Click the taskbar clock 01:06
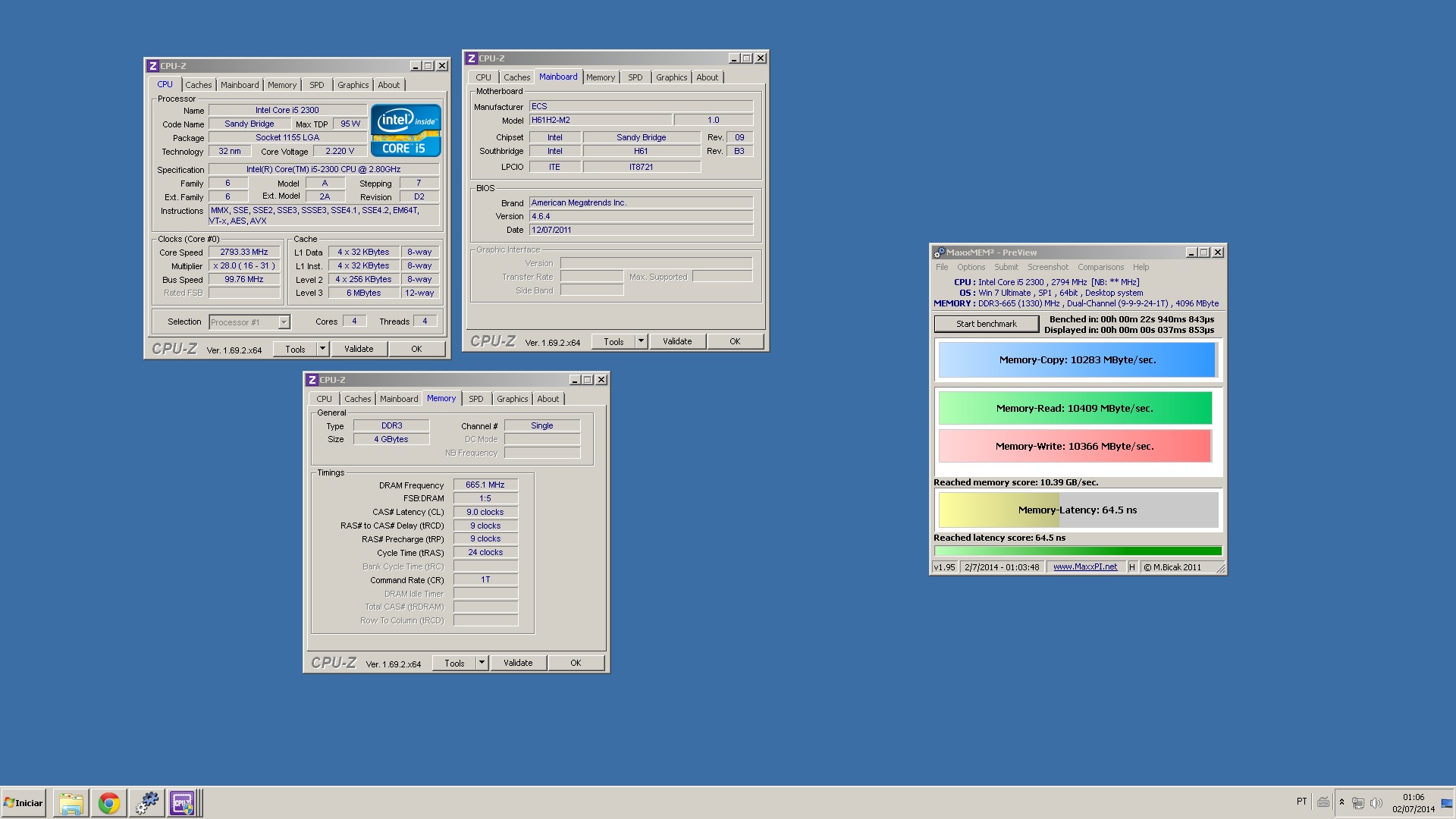Viewport: 1456px width, 819px height. [x=1414, y=797]
